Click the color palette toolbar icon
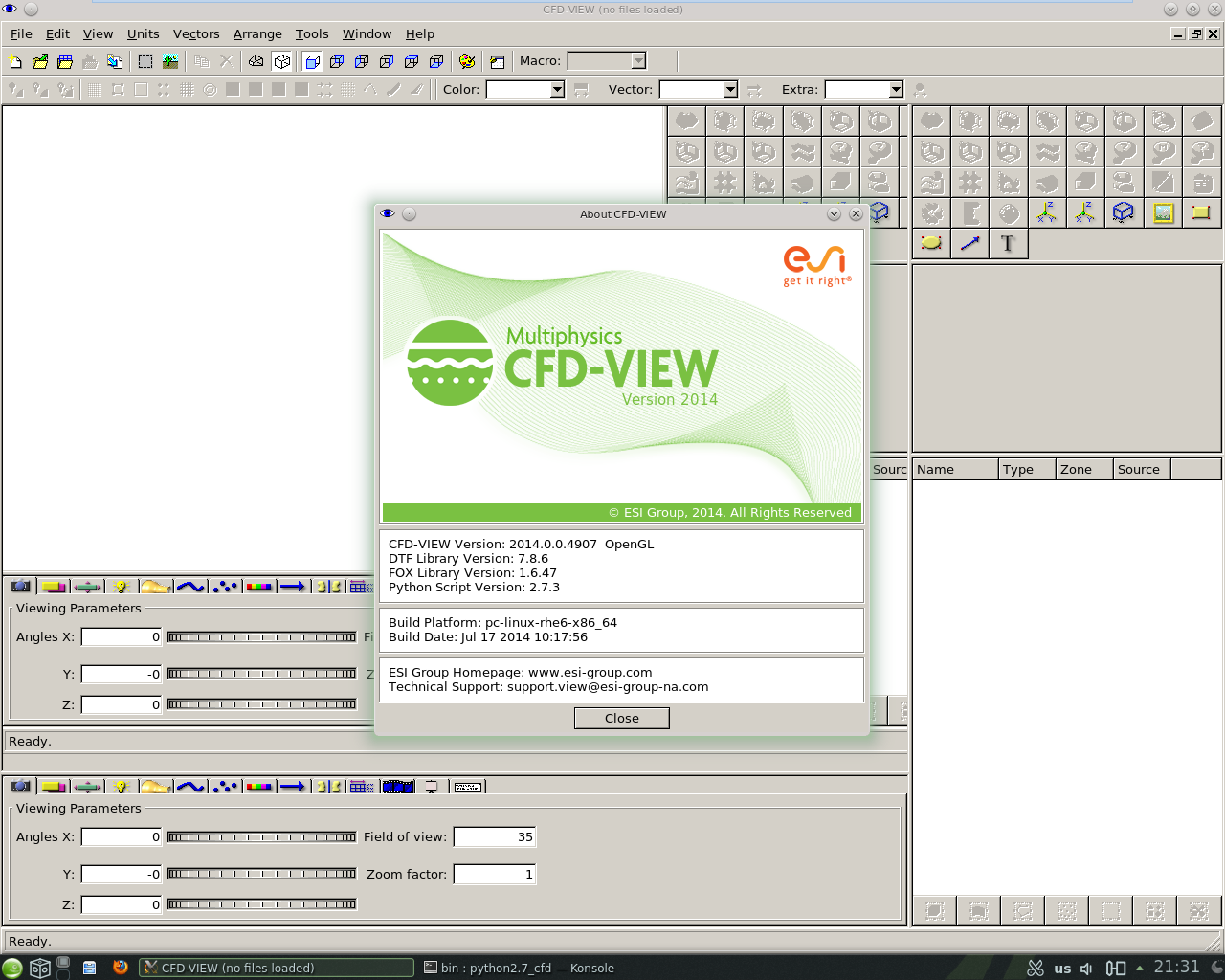This screenshot has width=1225, height=980. pyautogui.click(x=467, y=61)
